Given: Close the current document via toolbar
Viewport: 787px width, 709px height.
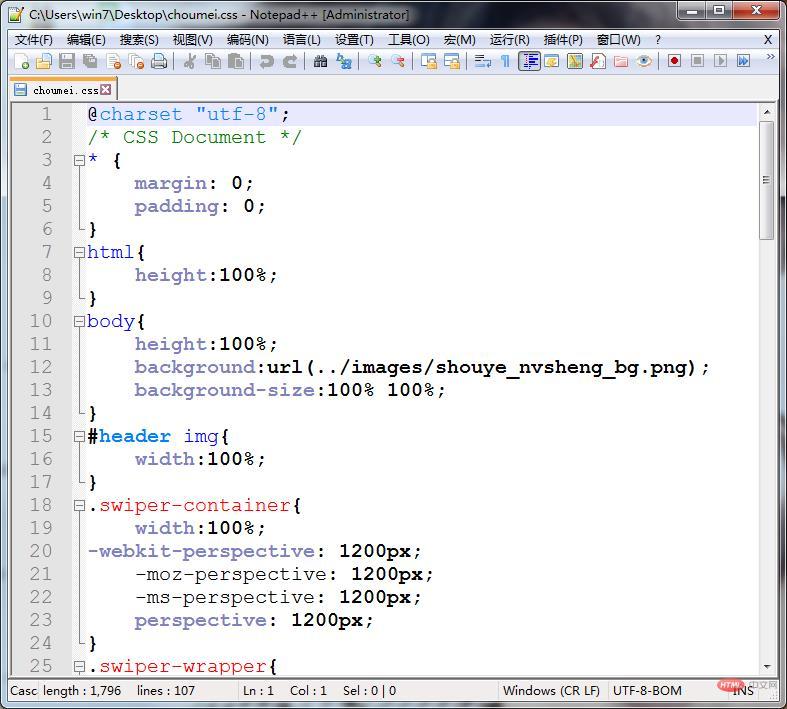Looking at the screenshot, I should pyautogui.click(x=114, y=61).
